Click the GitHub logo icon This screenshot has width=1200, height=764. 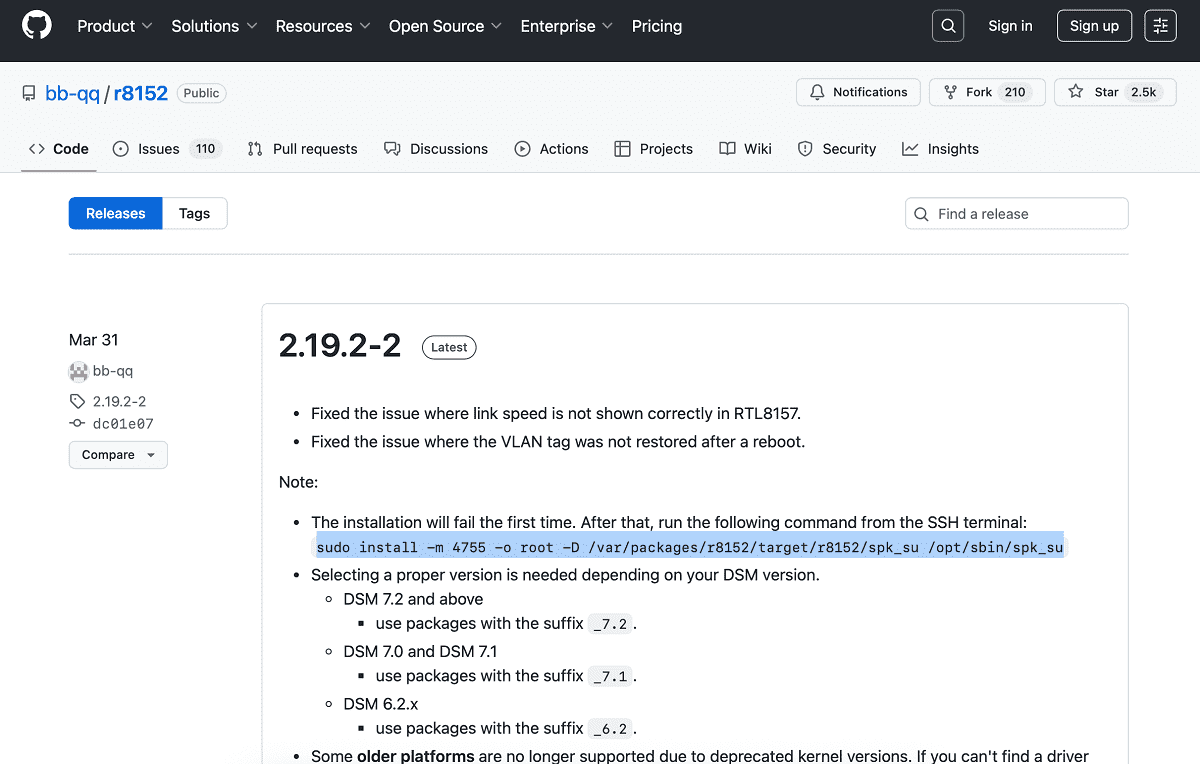point(37,26)
